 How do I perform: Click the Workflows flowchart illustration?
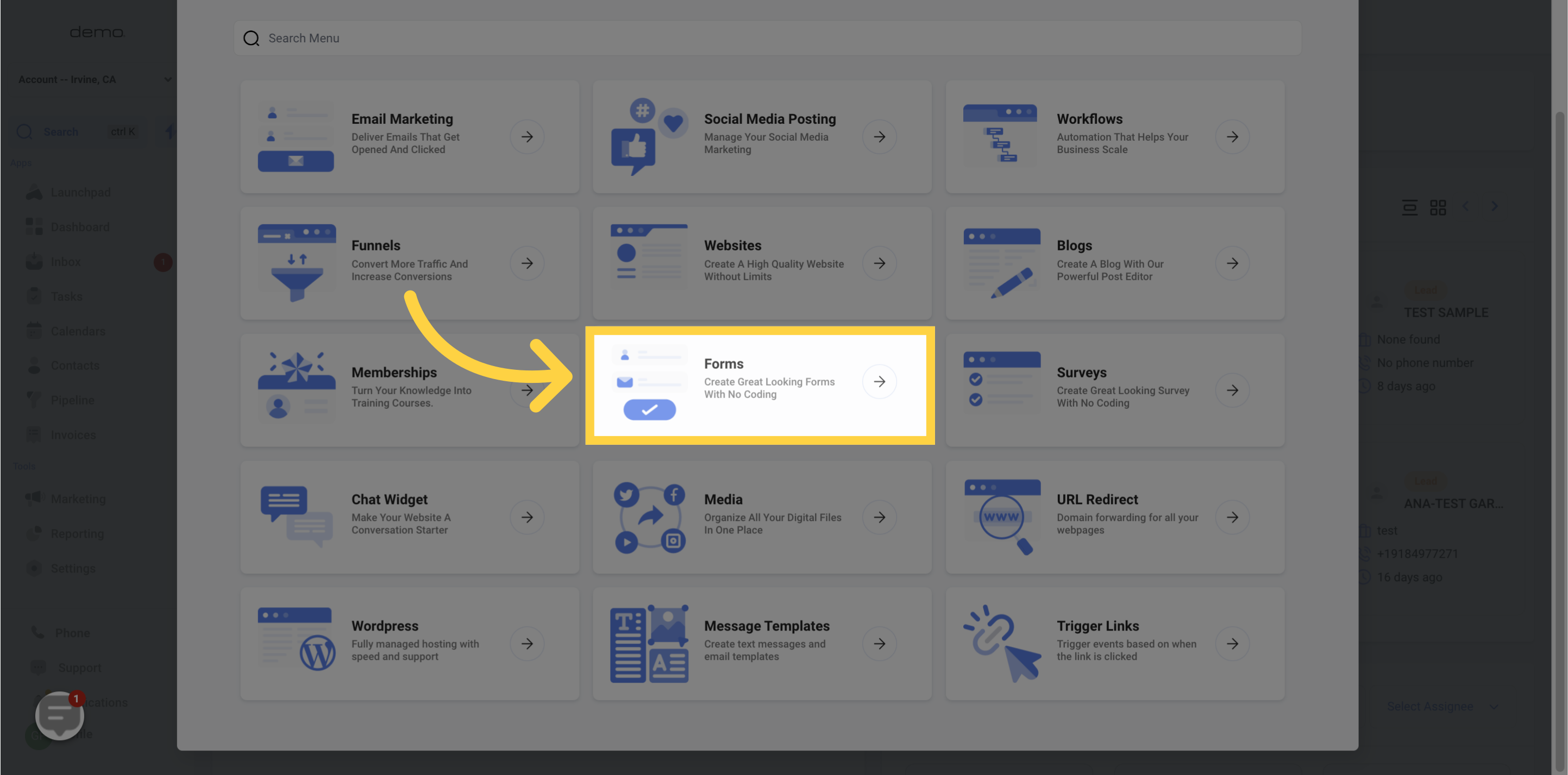pos(1000,135)
